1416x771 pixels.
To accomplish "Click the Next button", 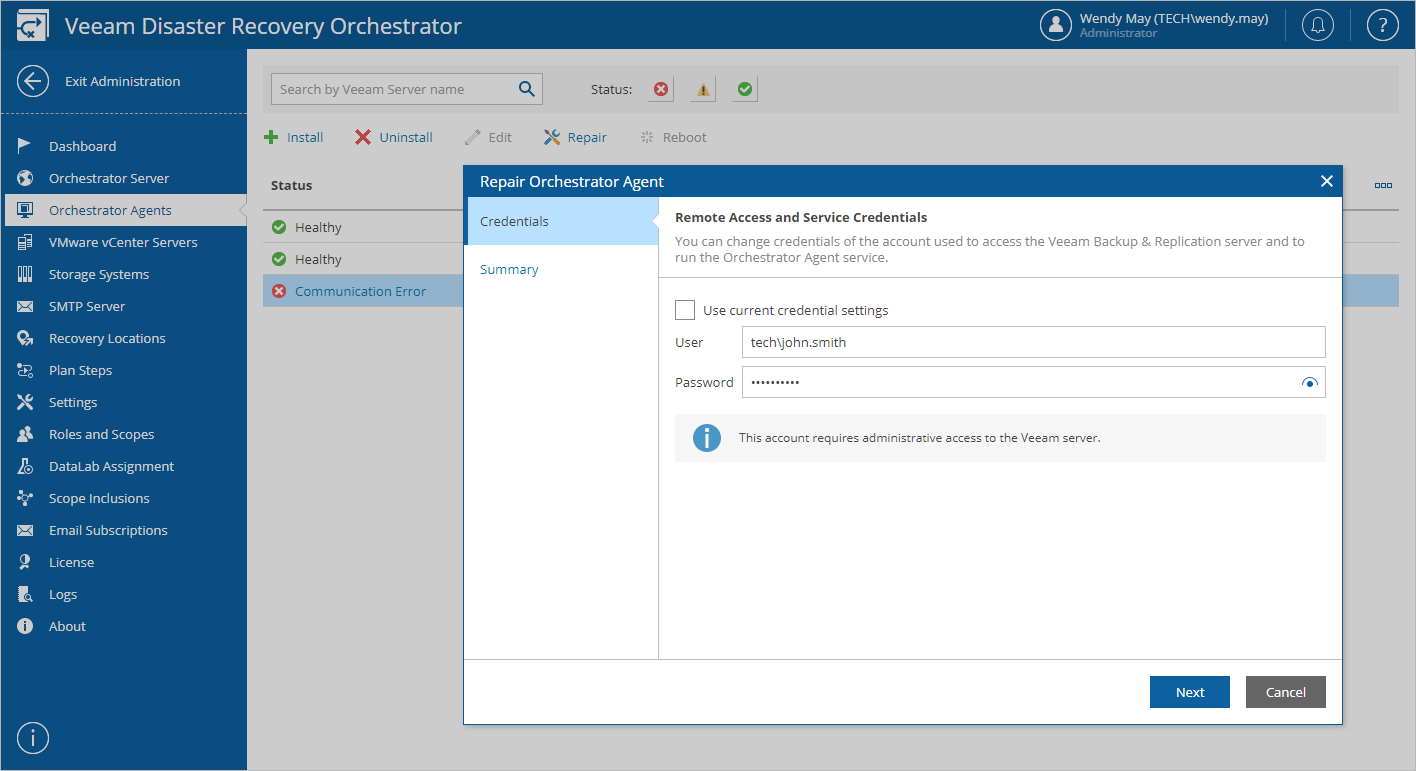I will 1190,692.
